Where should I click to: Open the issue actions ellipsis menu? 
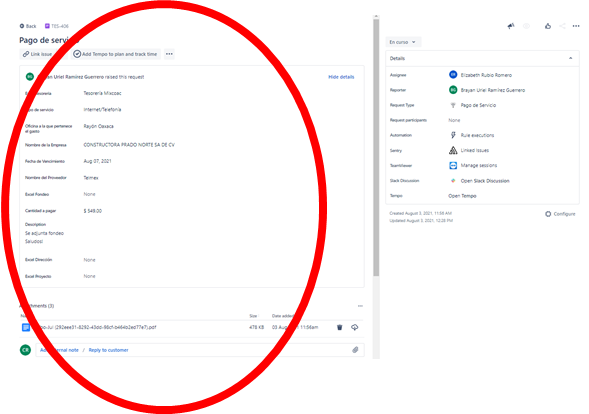(x=576, y=26)
